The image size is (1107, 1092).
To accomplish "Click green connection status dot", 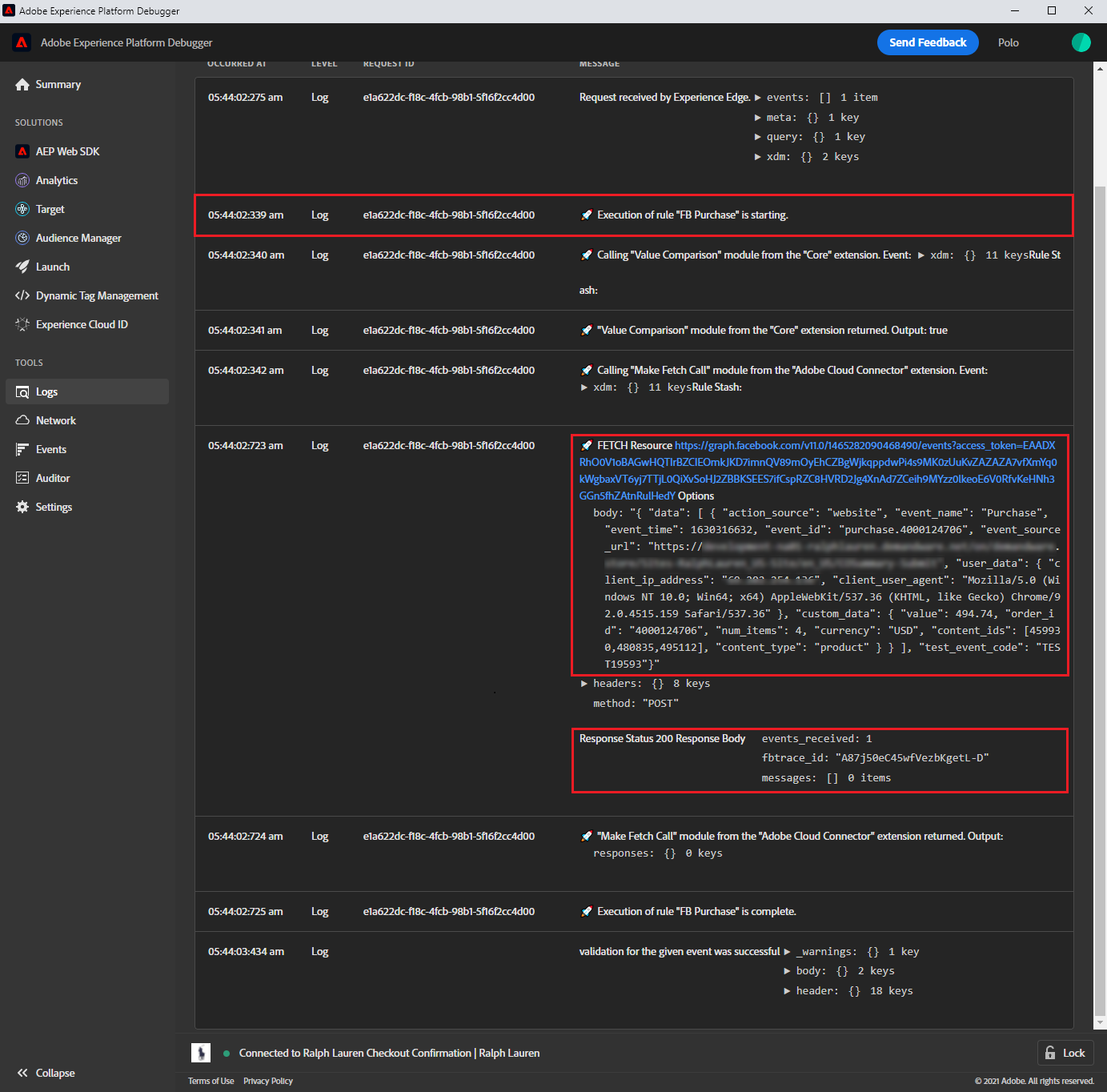I will click(227, 1054).
